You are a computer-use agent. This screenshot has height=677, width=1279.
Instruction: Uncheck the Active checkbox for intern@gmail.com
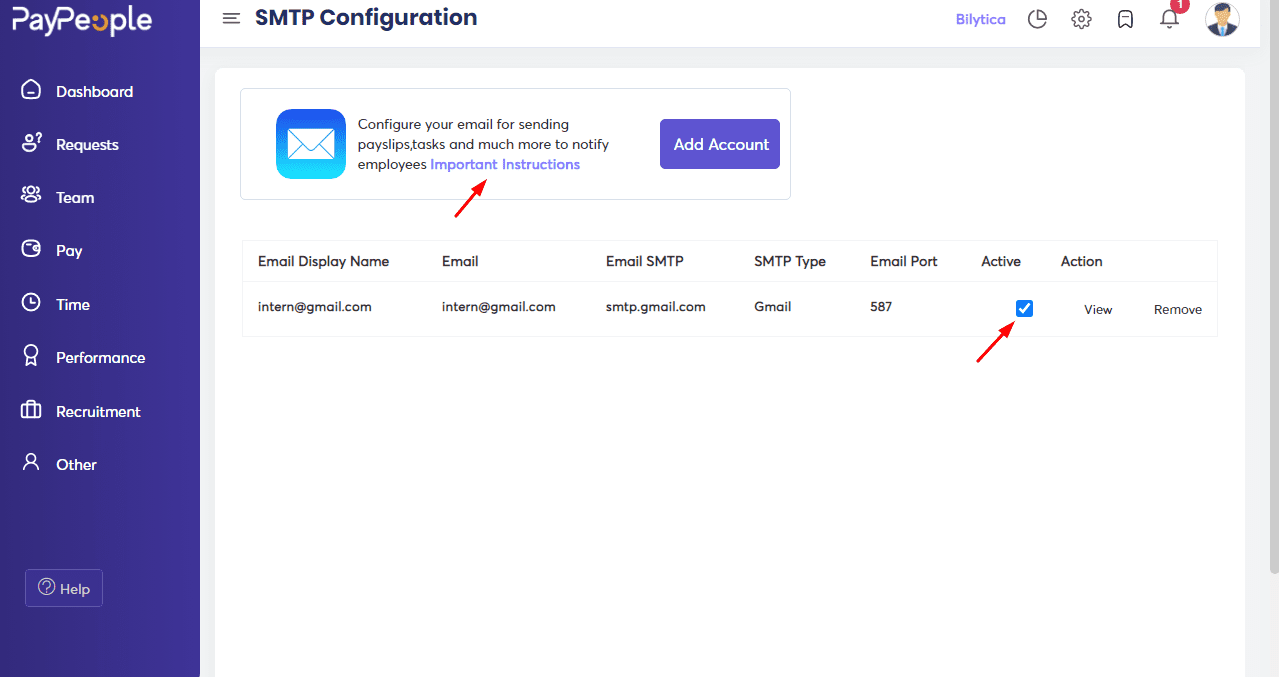point(1024,308)
